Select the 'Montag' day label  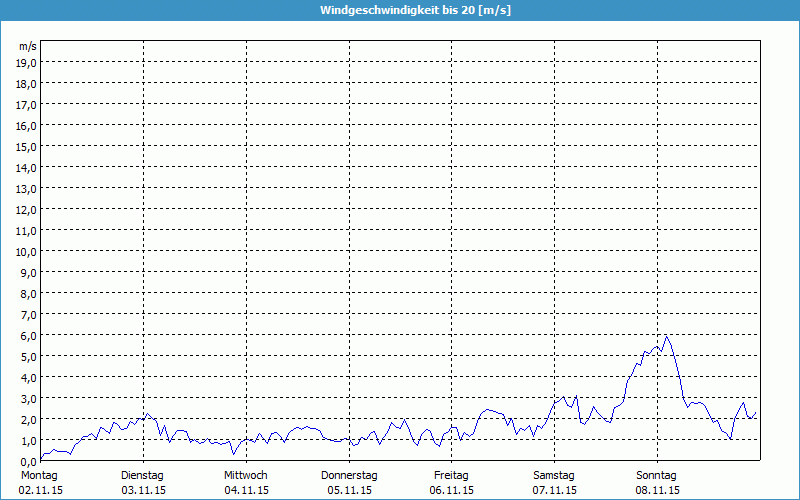tap(39, 475)
